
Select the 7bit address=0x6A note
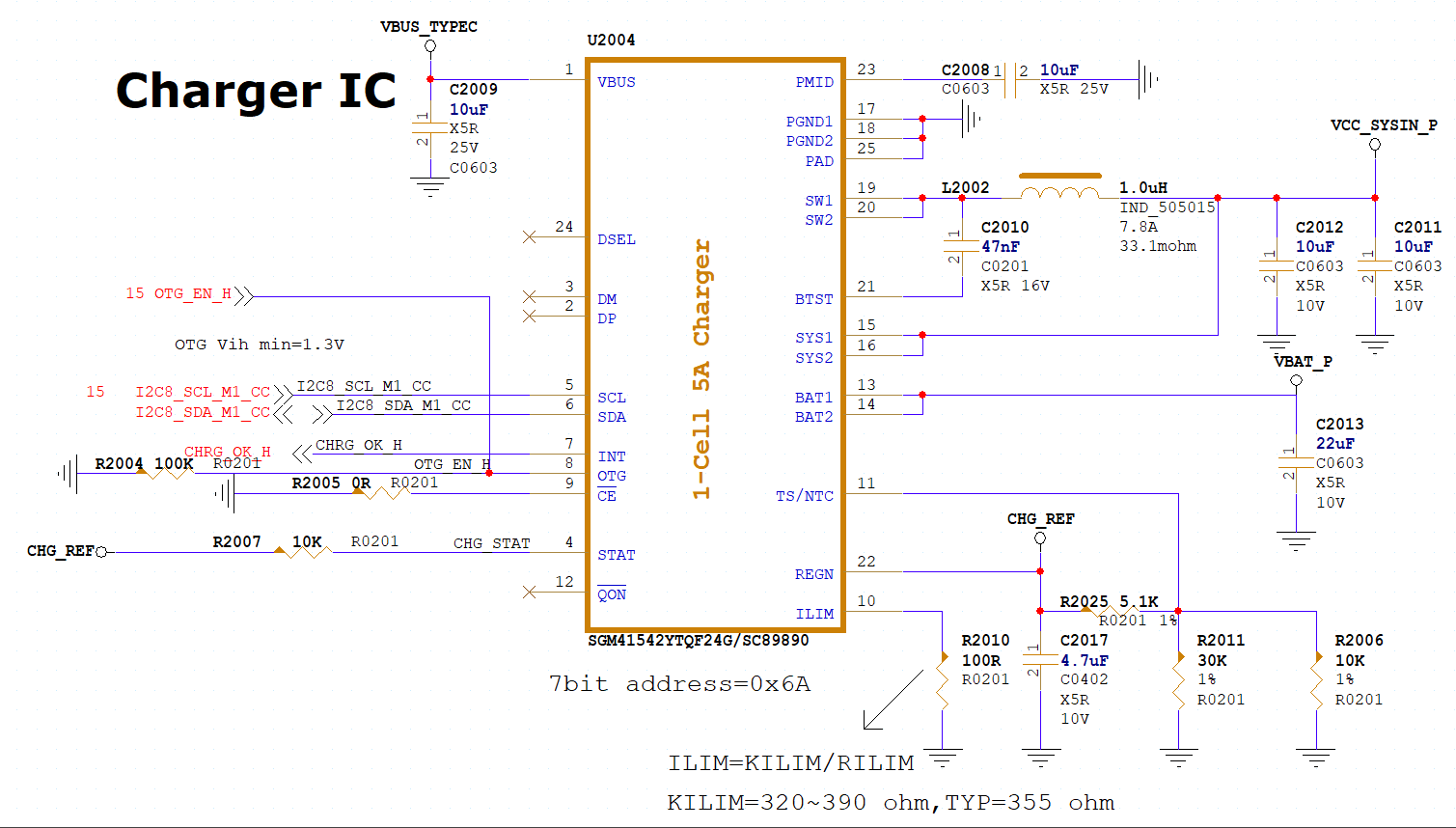(x=679, y=684)
